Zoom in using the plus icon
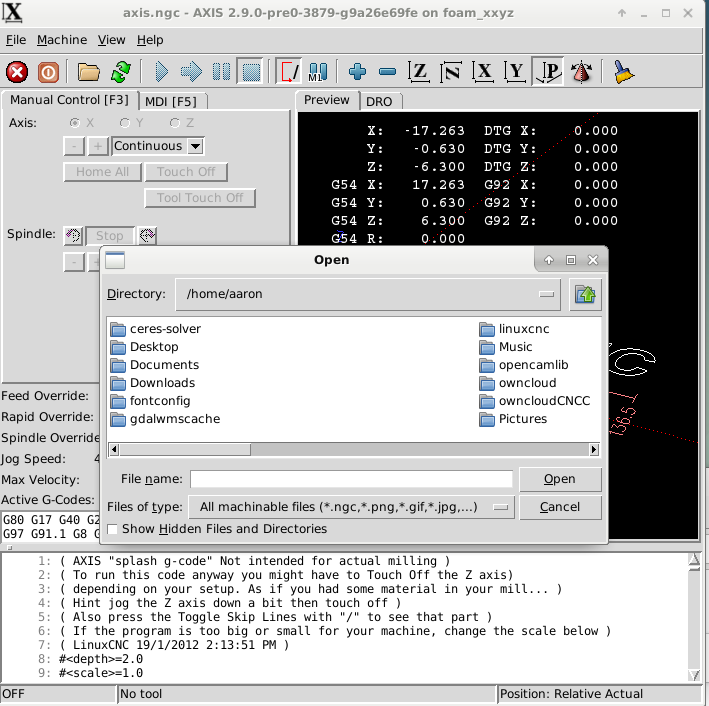 tap(357, 72)
